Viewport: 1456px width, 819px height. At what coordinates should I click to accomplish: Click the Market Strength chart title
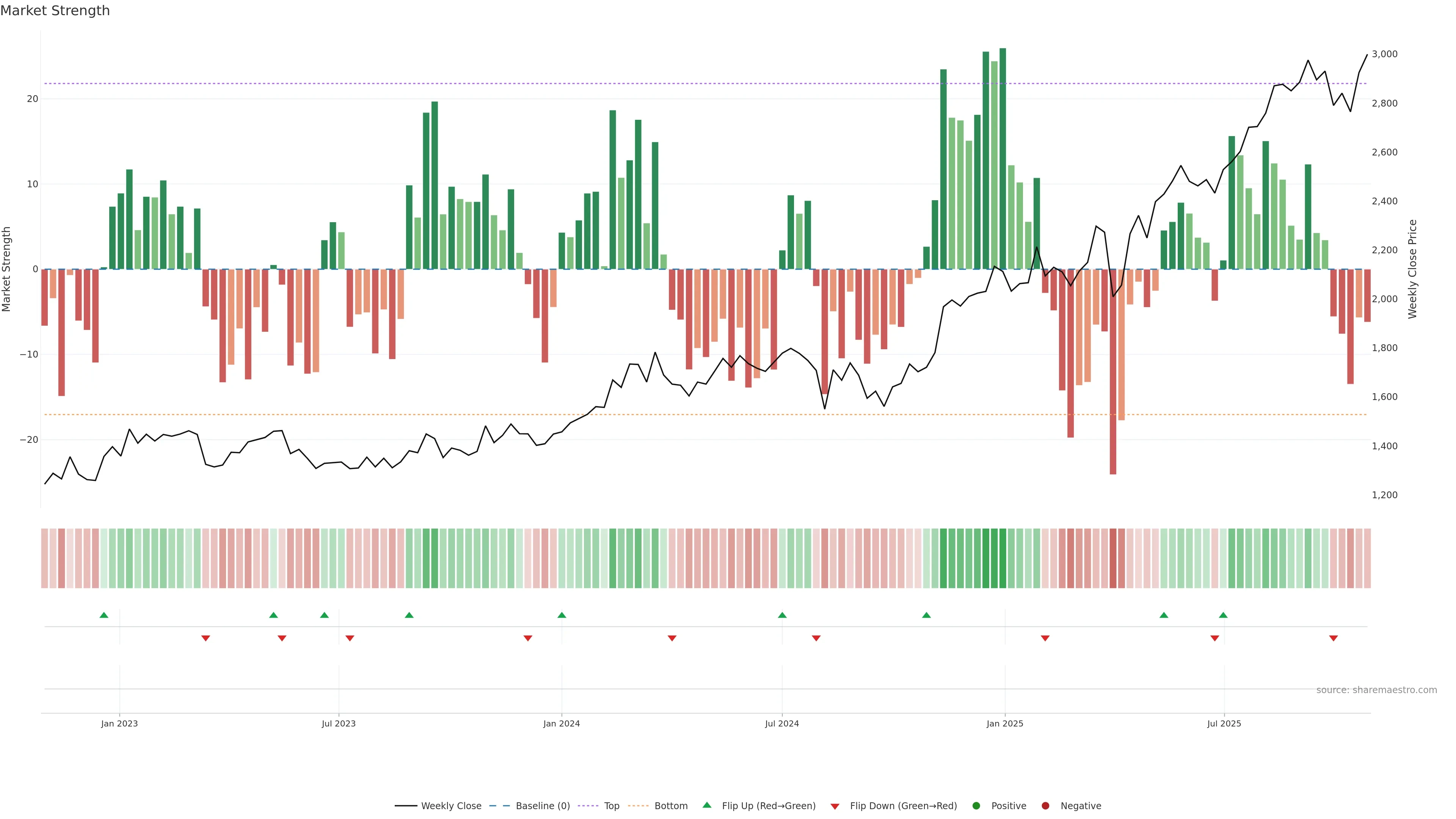(x=55, y=11)
